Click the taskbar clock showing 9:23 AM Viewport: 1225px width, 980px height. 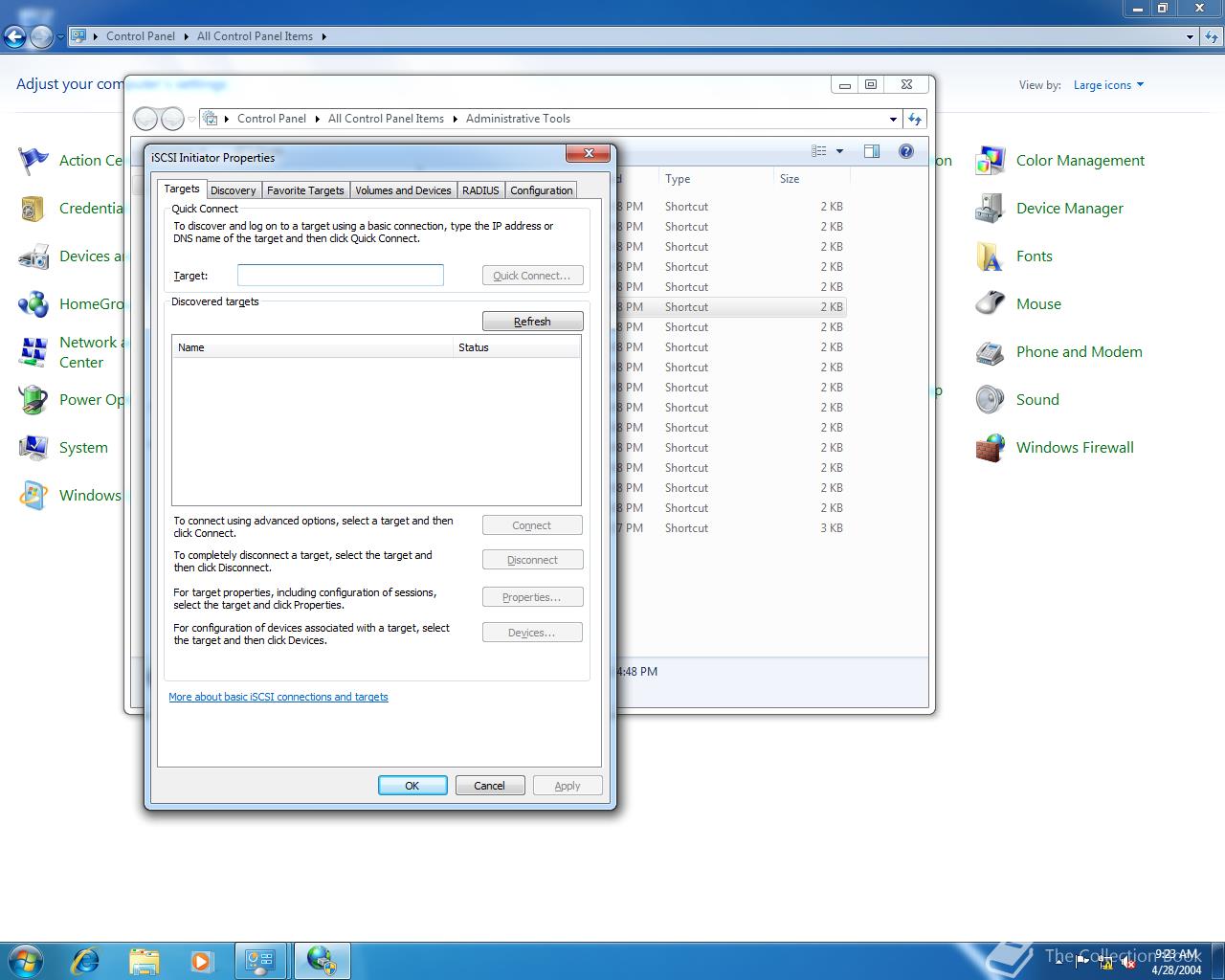(x=1176, y=962)
